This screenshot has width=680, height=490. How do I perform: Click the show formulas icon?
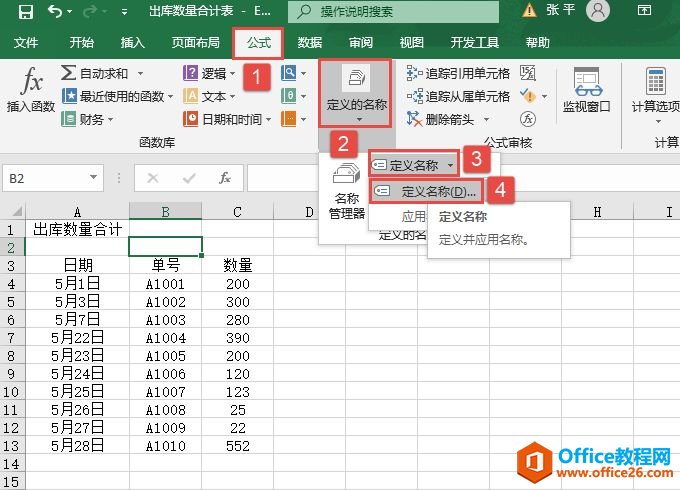point(528,73)
